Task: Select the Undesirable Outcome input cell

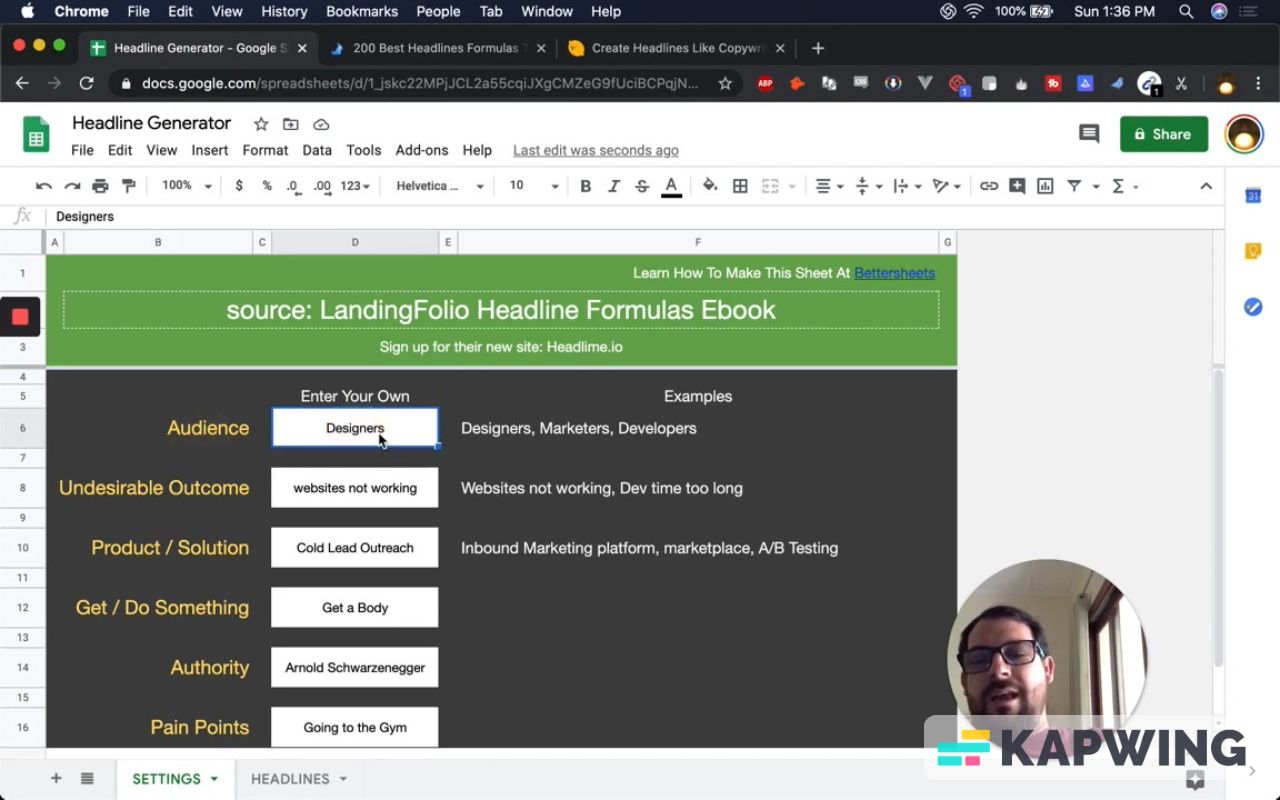Action: point(355,488)
